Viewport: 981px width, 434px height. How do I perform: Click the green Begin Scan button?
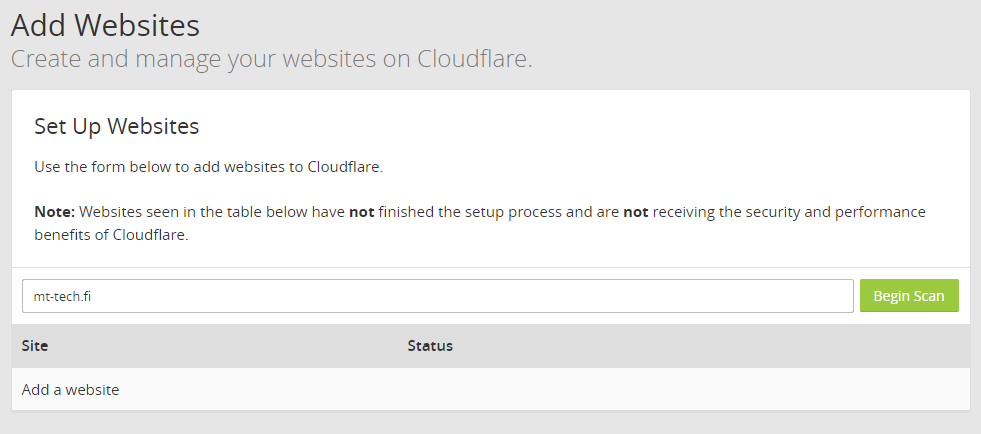(x=909, y=296)
